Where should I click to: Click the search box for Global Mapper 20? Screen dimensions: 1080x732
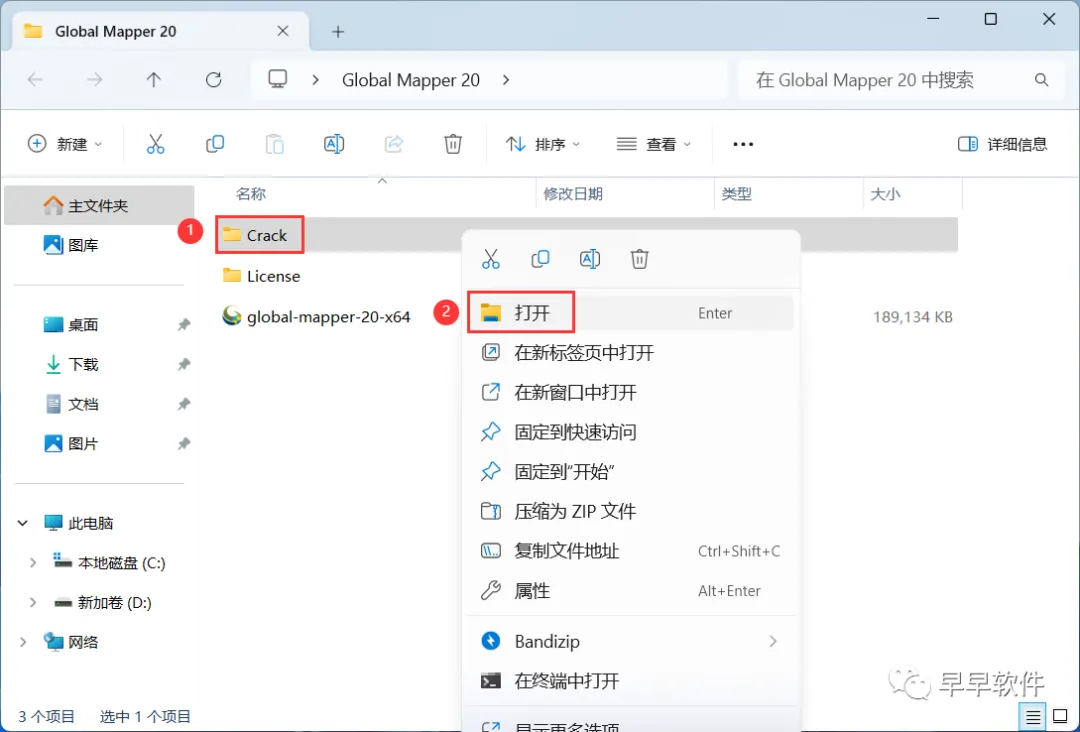(x=902, y=80)
